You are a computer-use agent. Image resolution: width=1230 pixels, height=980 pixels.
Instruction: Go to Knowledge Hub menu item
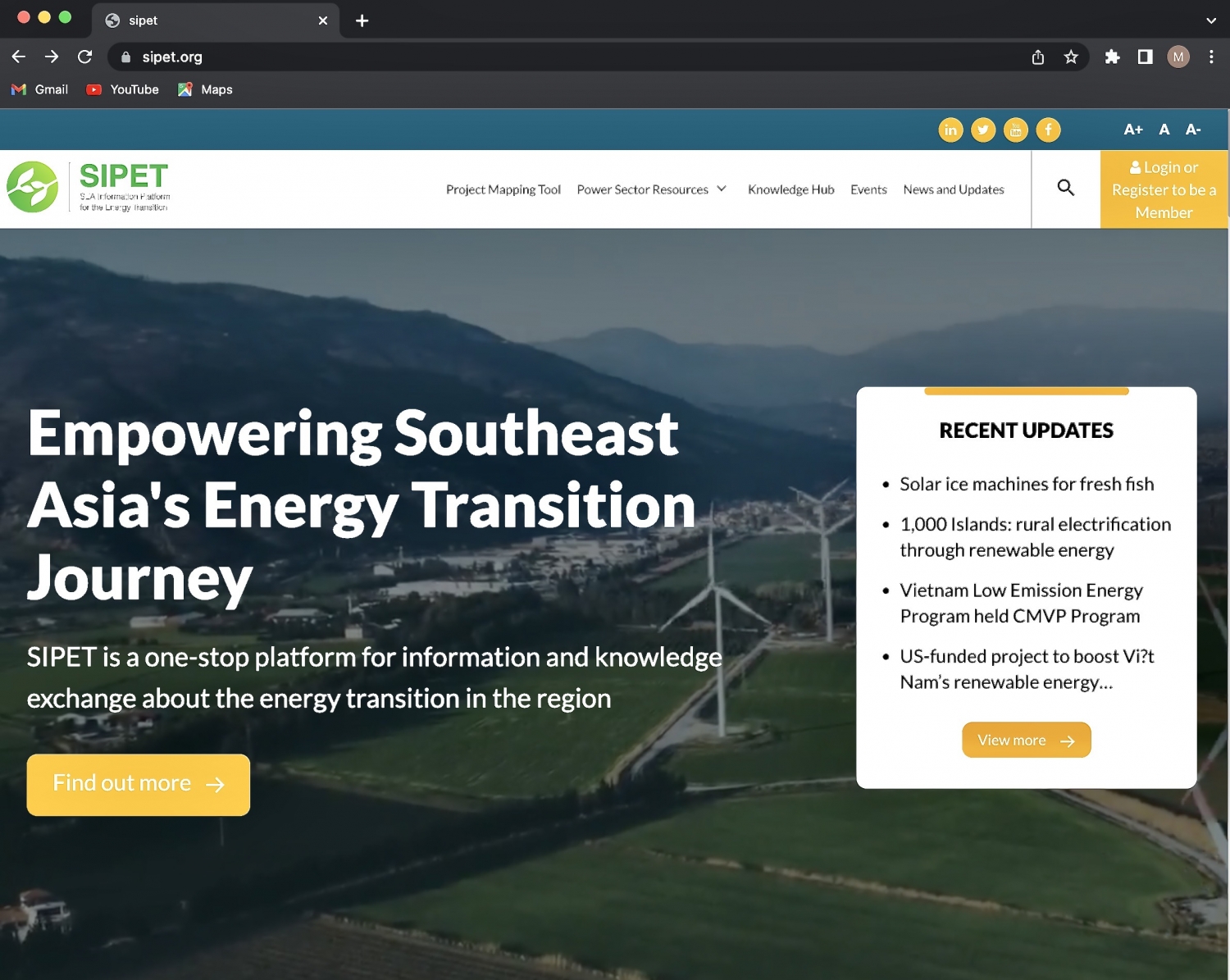point(790,189)
